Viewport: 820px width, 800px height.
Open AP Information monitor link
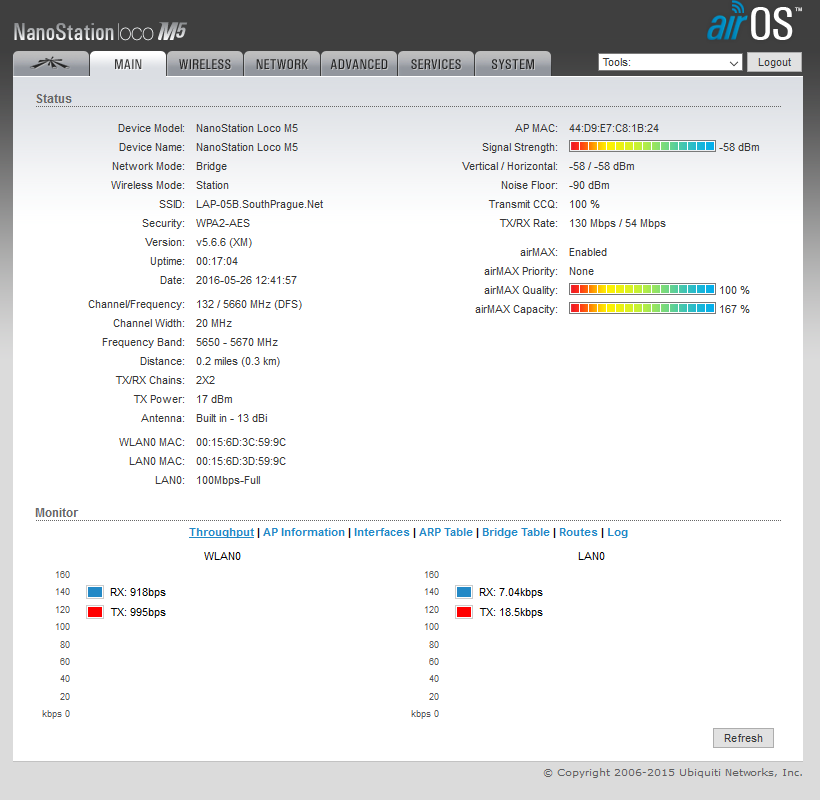coord(304,532)
